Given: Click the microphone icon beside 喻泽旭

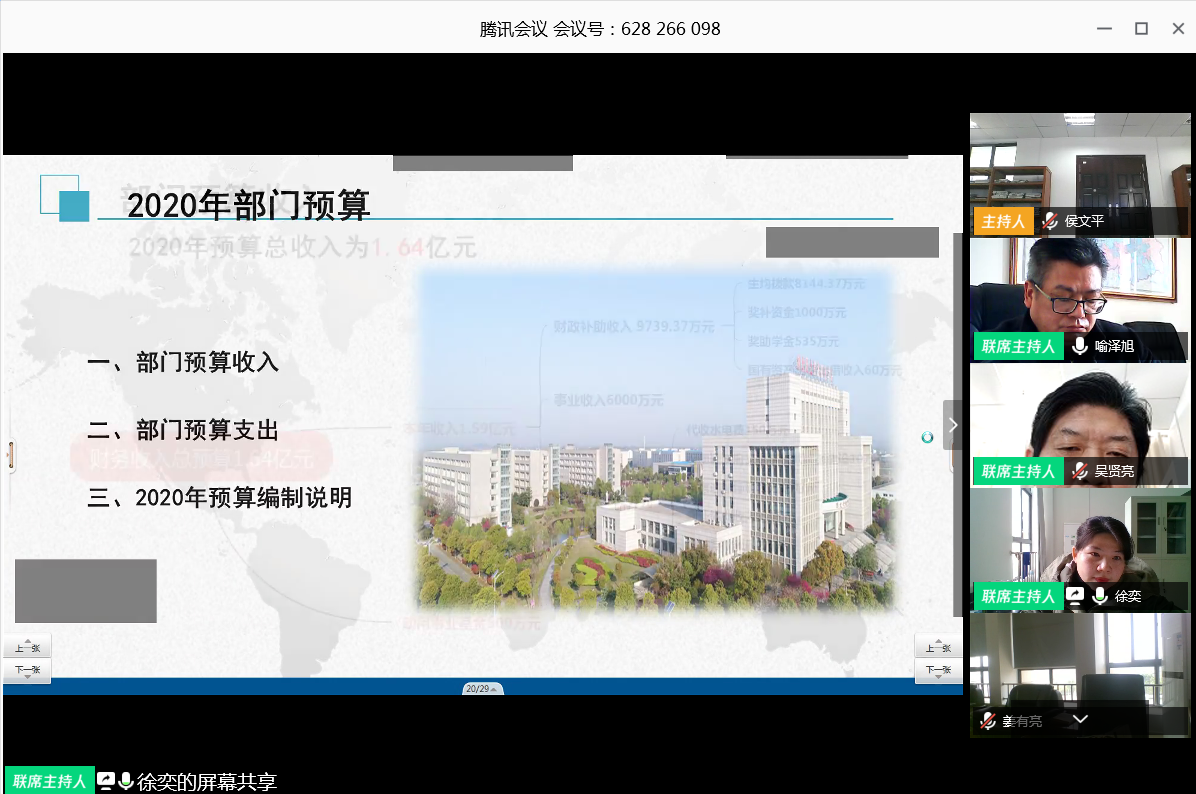Looking at the screenshot, I should [1079, 346].
